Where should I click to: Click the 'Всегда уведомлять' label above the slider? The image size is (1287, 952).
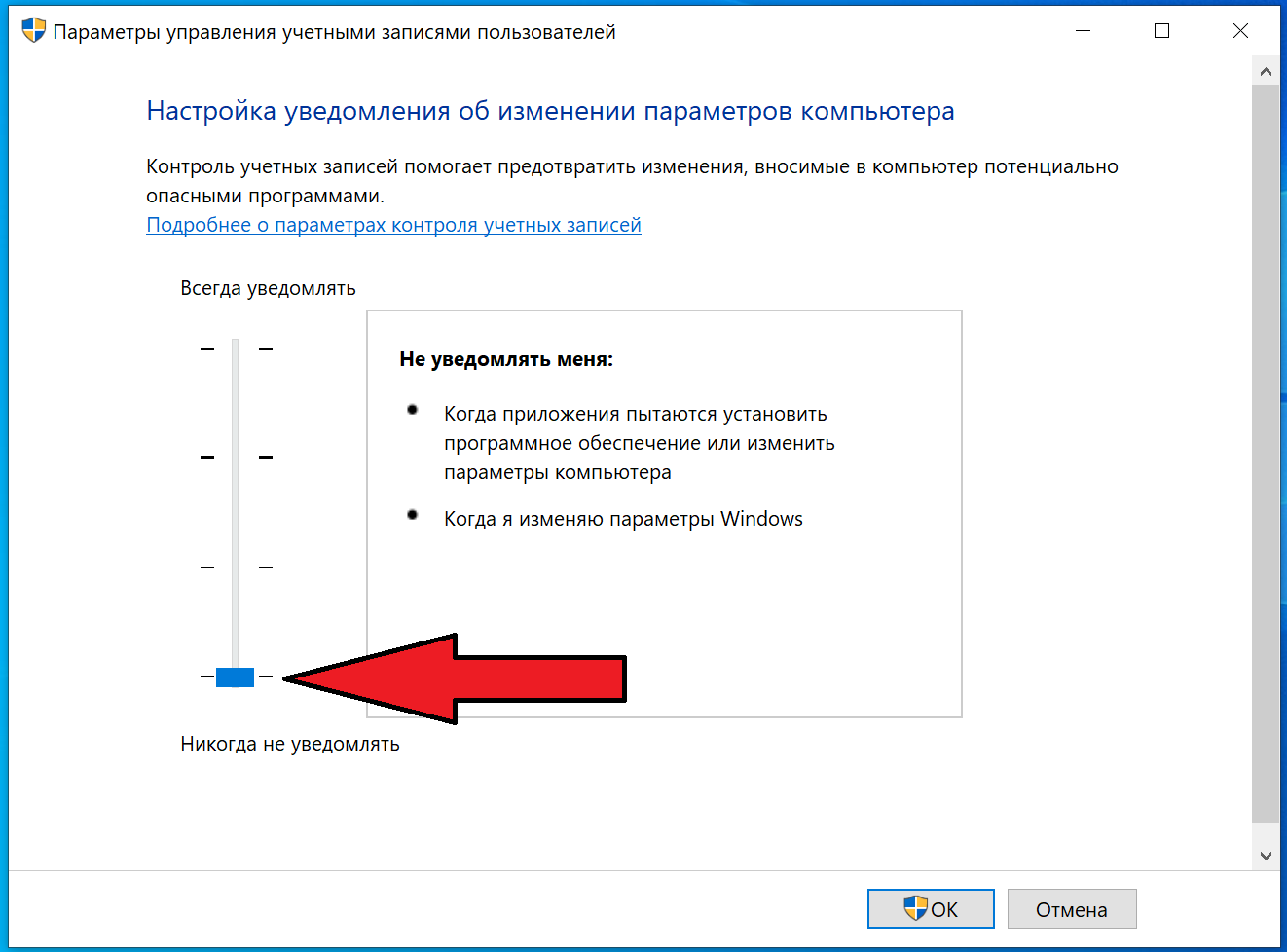click(268, 288)
